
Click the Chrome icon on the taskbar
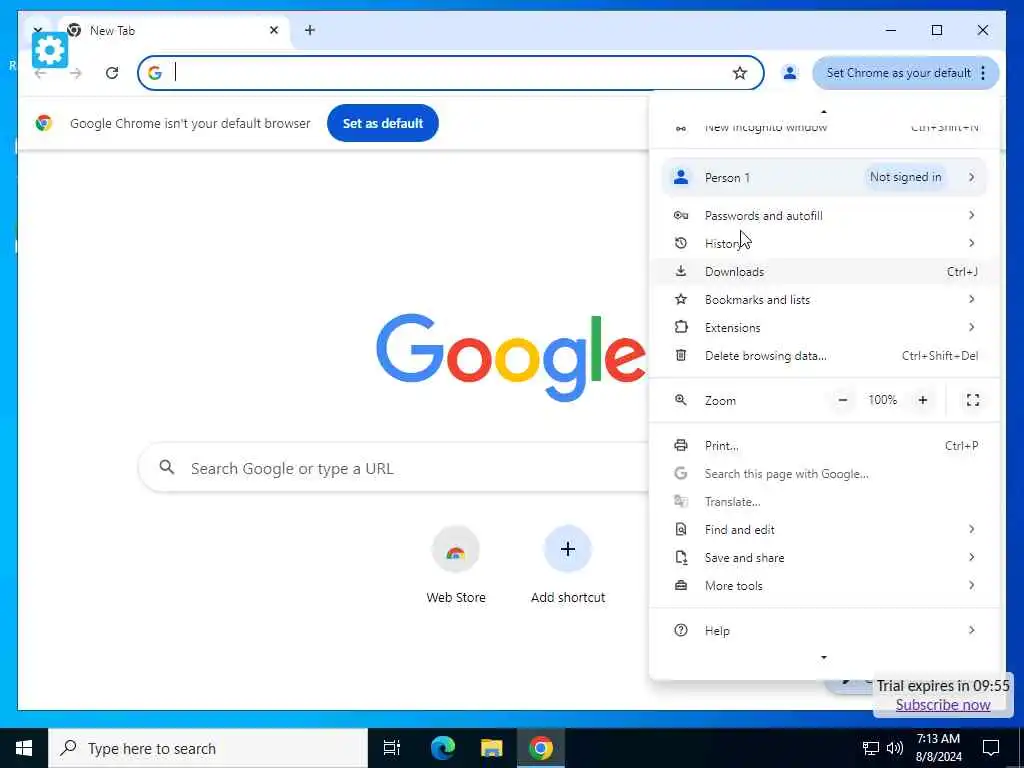point(541,748)
